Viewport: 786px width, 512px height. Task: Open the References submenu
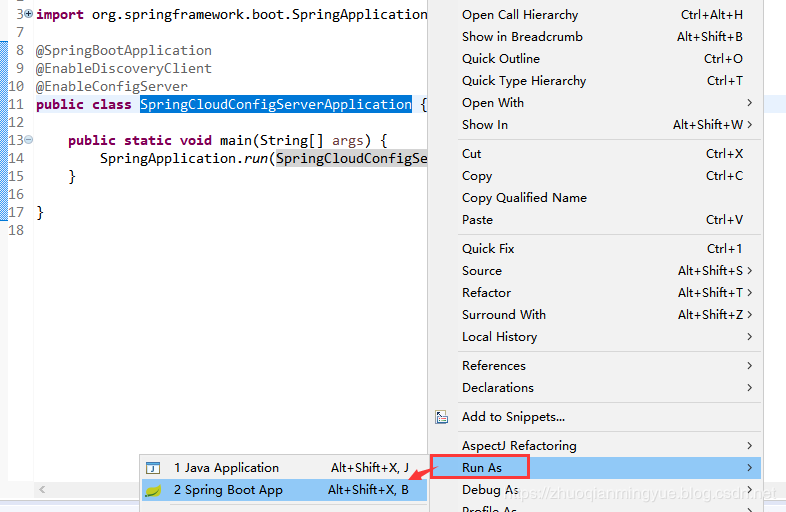pos(596,366)
